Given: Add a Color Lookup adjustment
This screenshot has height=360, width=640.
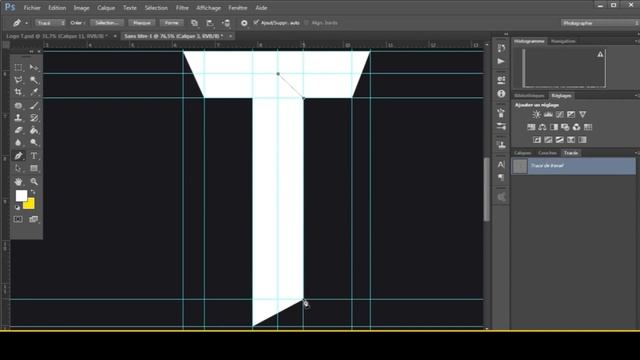Looking at the screenshot, I should 588,127.
